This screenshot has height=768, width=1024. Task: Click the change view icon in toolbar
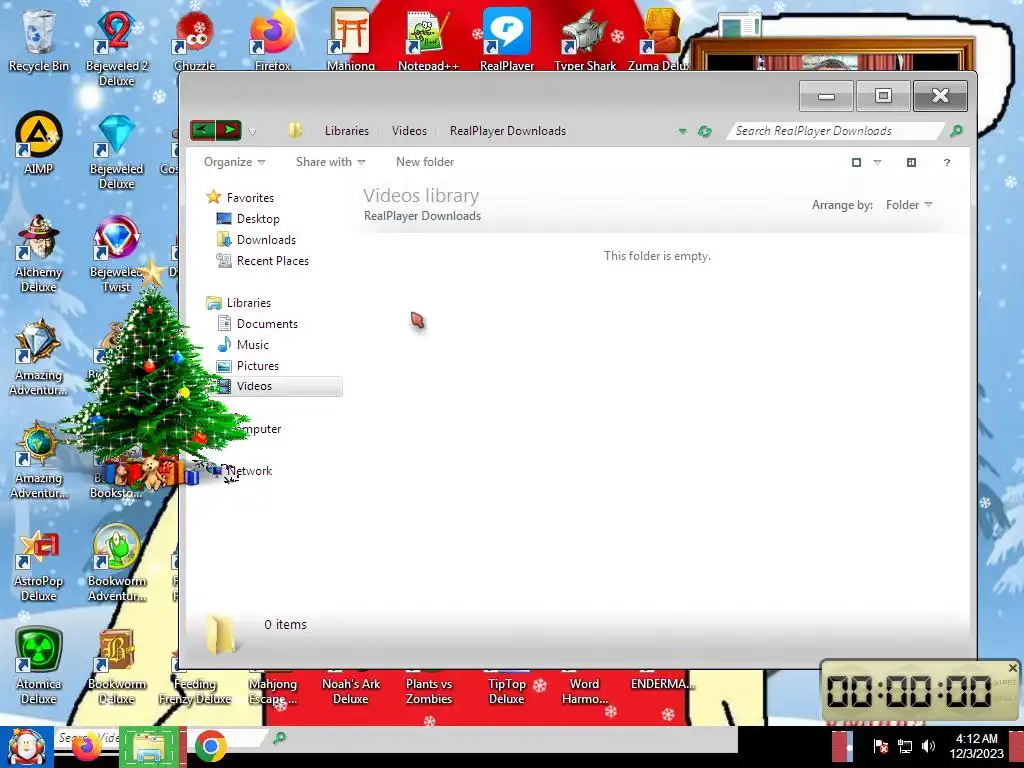856,163
